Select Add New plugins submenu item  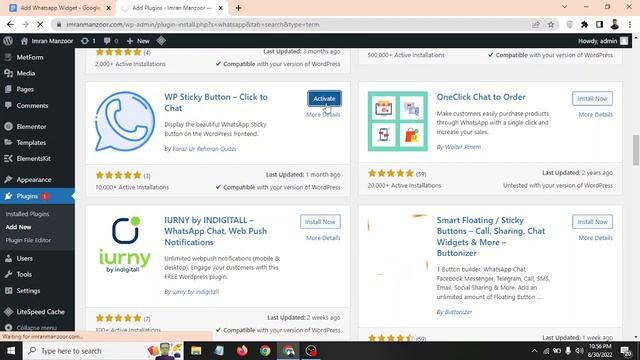coord(18,227)
